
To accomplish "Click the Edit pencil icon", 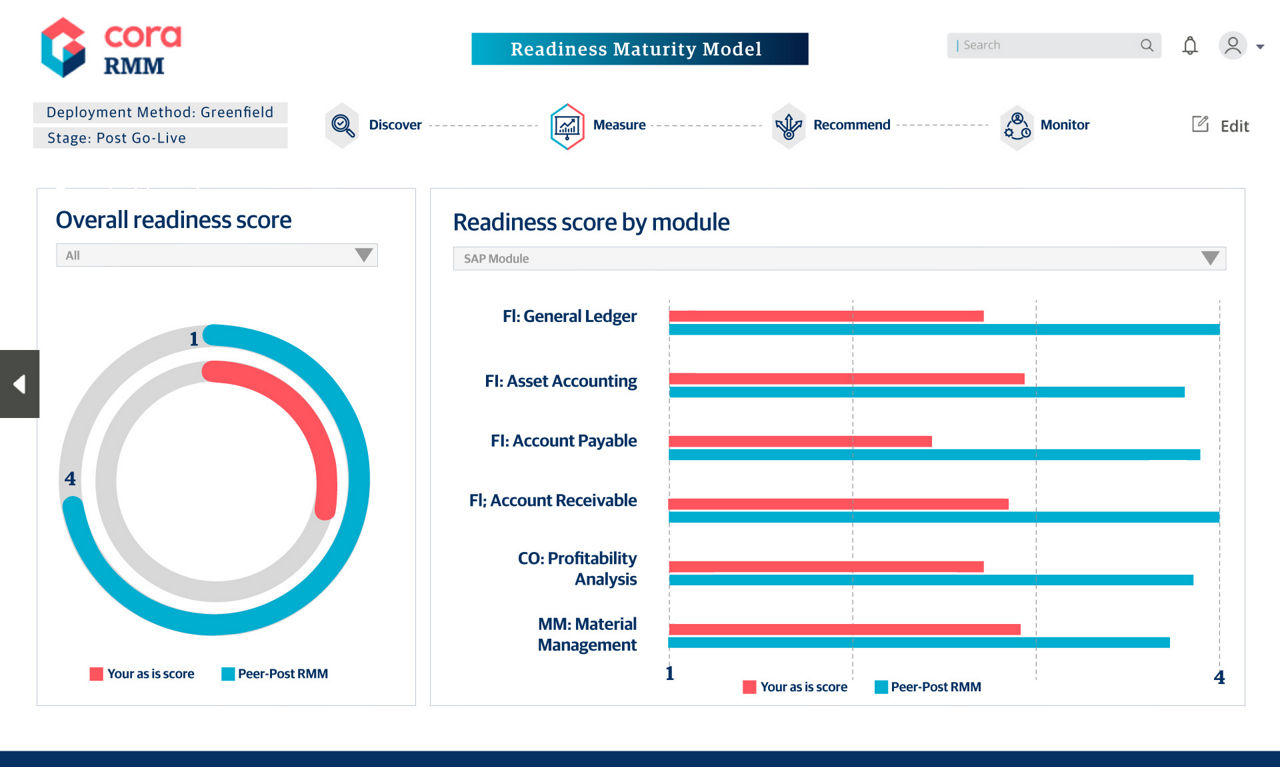I will click(1200, 124).
